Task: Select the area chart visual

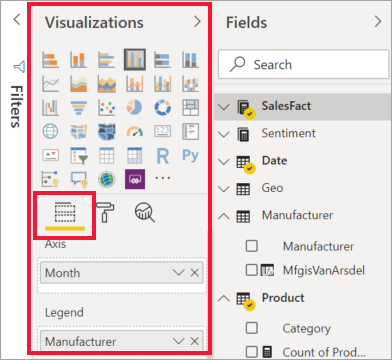Action: coord(79,84)
